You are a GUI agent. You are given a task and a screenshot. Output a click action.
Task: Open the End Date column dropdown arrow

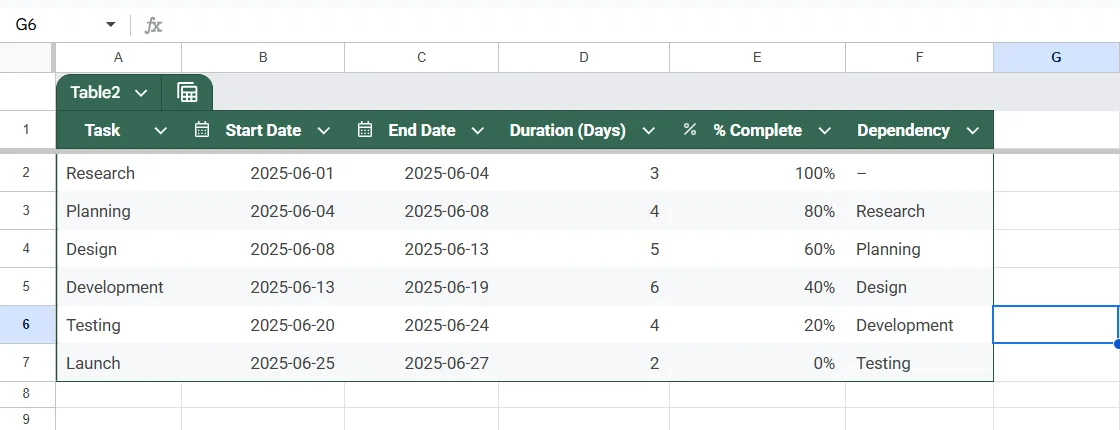[478, 131]
